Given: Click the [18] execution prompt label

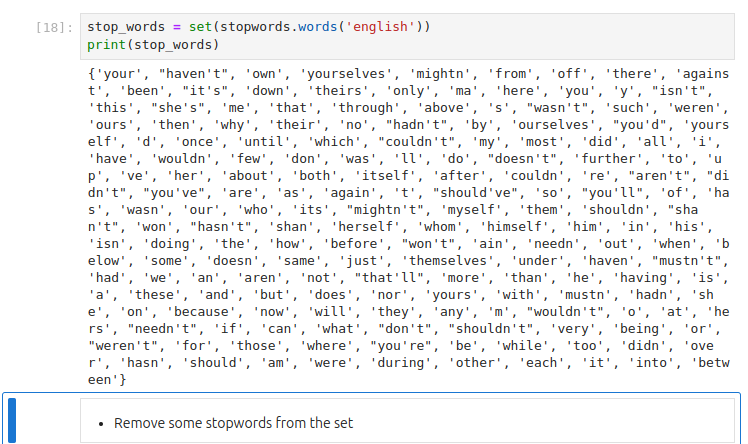Looking at the screenshot, I should click(50, 28).
